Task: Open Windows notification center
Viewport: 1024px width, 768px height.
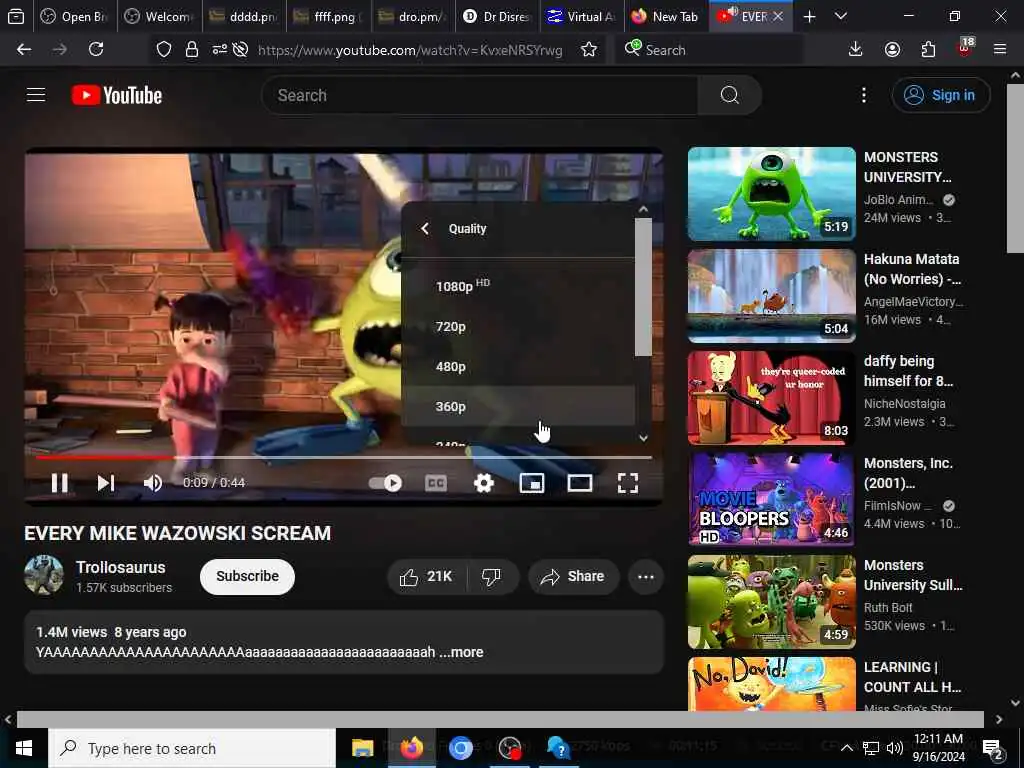Action: click(993, 748)
